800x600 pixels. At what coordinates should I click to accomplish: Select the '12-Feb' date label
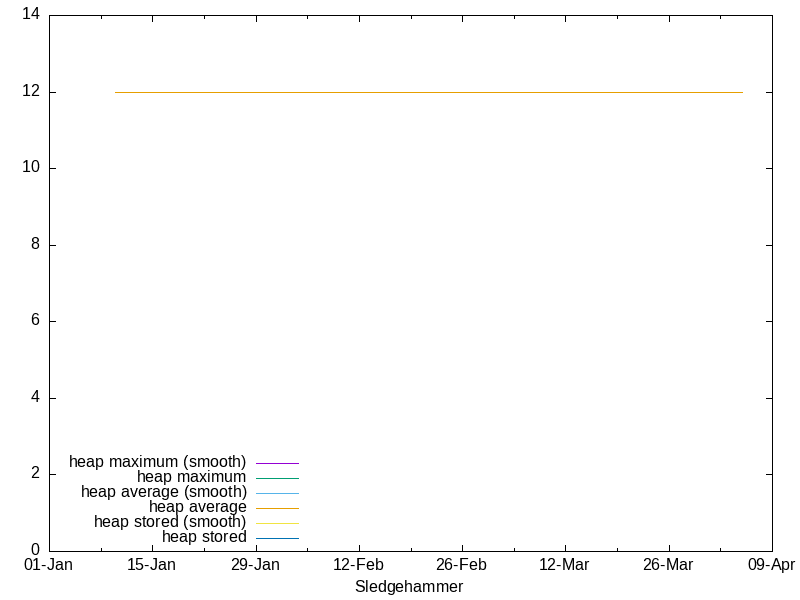(358, 565)
